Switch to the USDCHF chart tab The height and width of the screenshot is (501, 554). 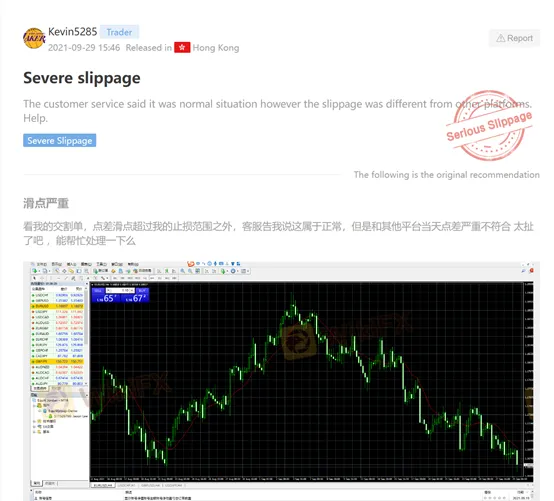pyautogui.click(x=126, y=485)
